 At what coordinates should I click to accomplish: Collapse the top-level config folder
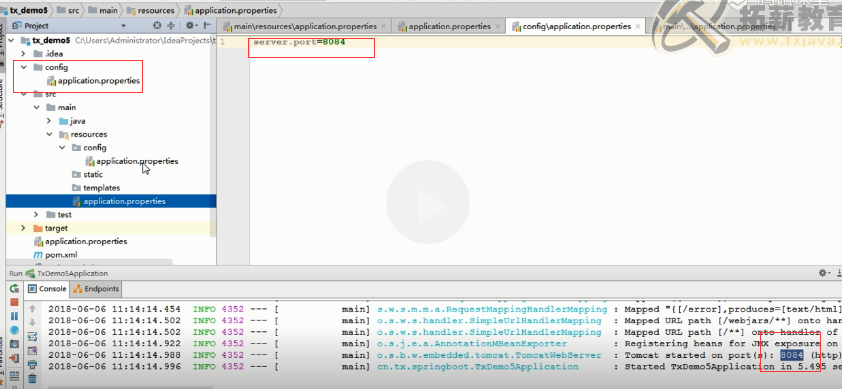point(23,67)
